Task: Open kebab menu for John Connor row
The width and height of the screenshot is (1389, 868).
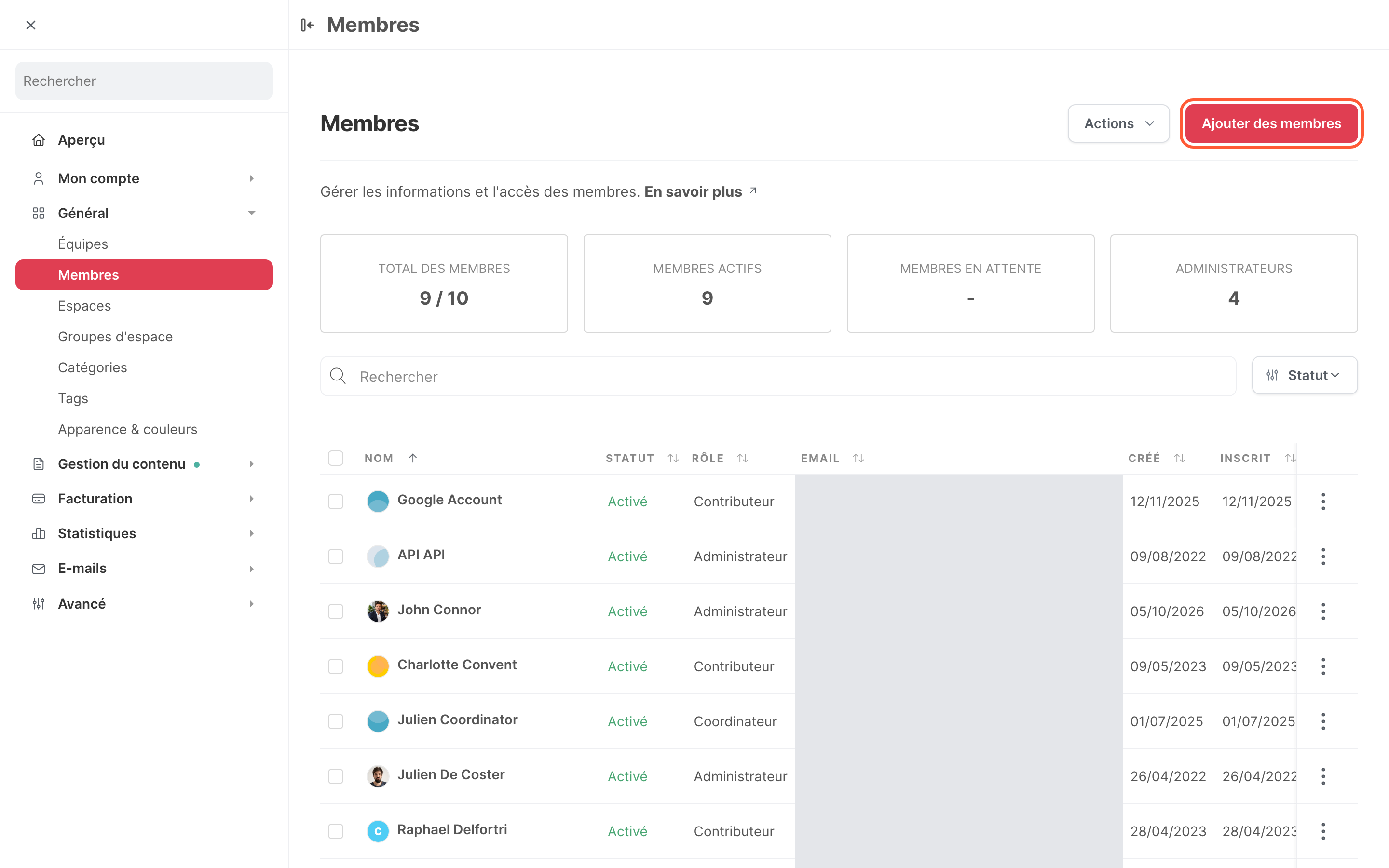Action: 1323,611
